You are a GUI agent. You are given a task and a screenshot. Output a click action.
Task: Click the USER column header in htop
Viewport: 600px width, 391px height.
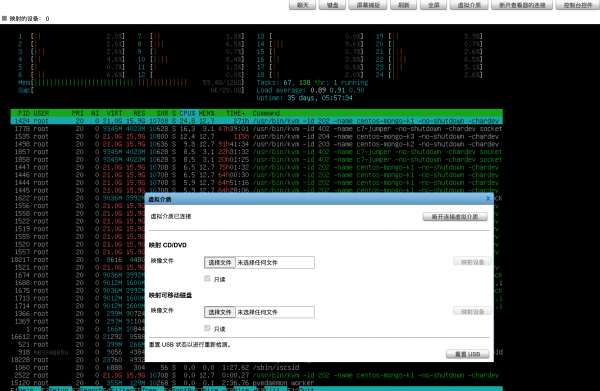pyautogui.click(x=41, y=113)
